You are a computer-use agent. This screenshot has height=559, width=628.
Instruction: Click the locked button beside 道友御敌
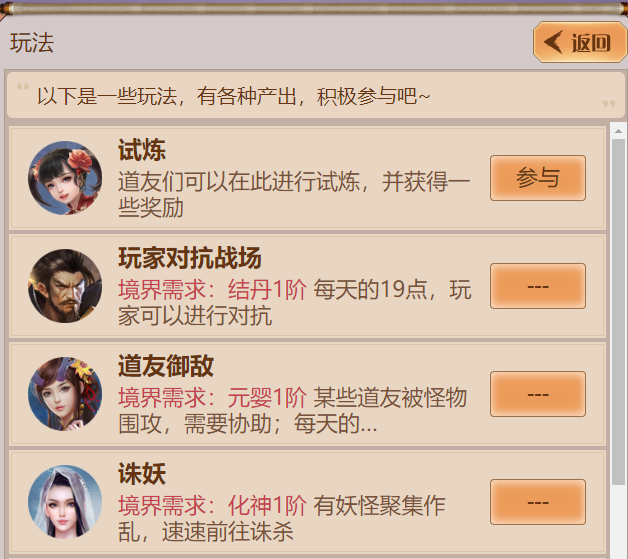[x=537, y=394]
